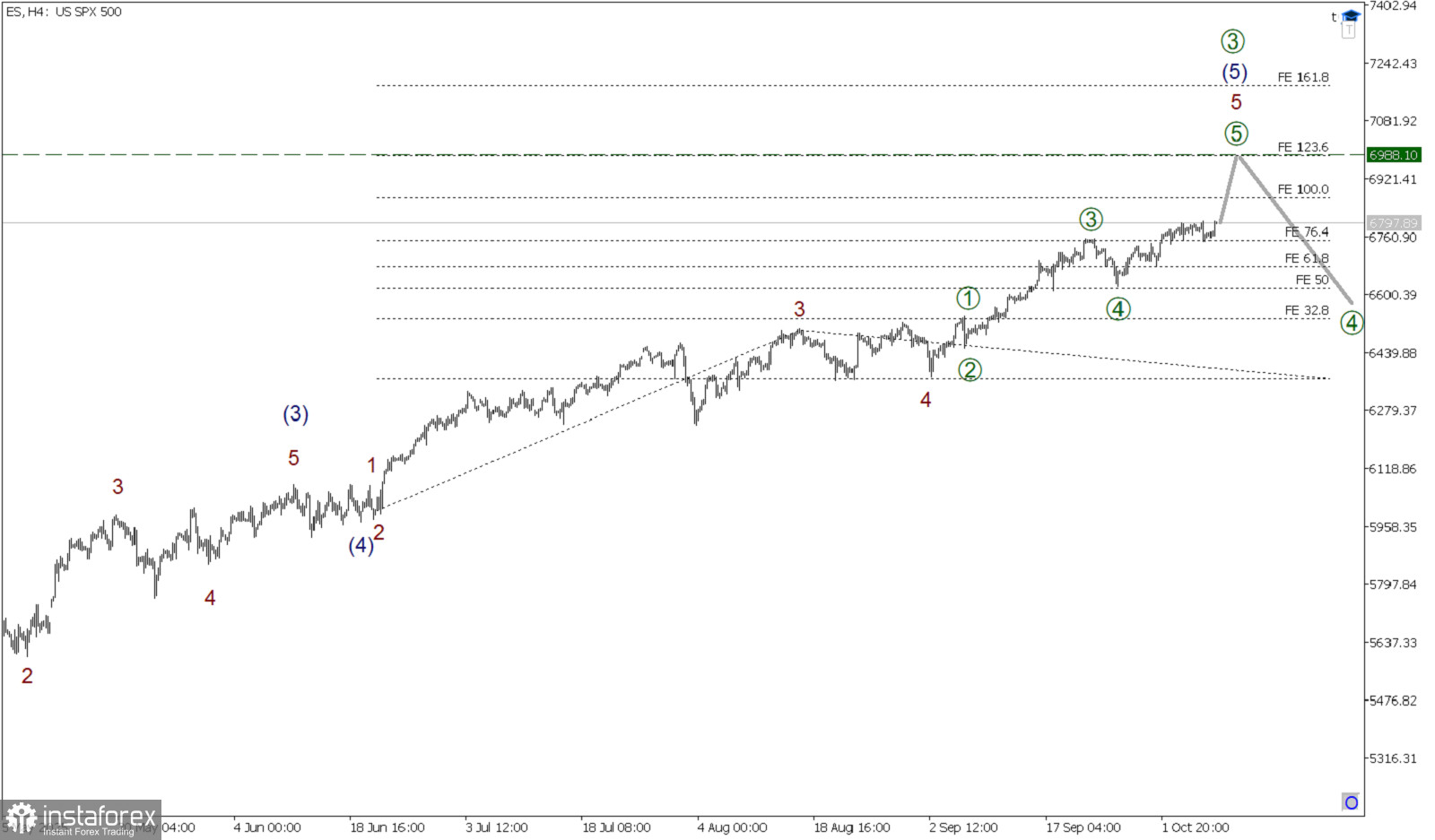Click the FE 123.6 Fibonacci level label
This screenshot has width=1435, height=840.
pyautogui.click(x=1303, y=147)
